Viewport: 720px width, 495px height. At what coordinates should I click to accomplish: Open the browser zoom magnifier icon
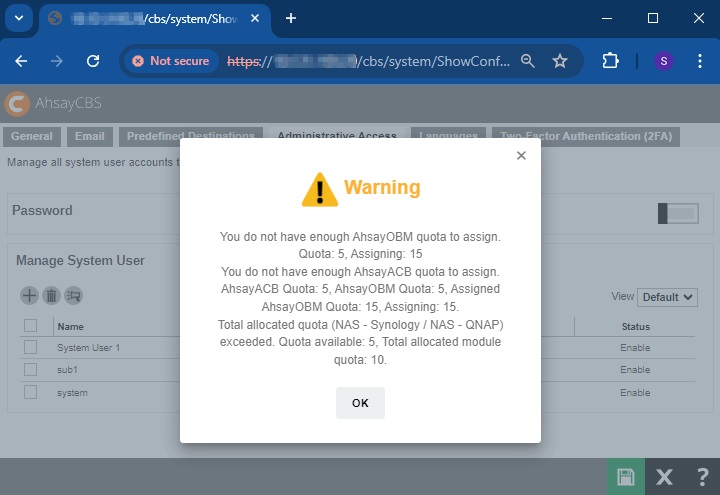(528, 61)
